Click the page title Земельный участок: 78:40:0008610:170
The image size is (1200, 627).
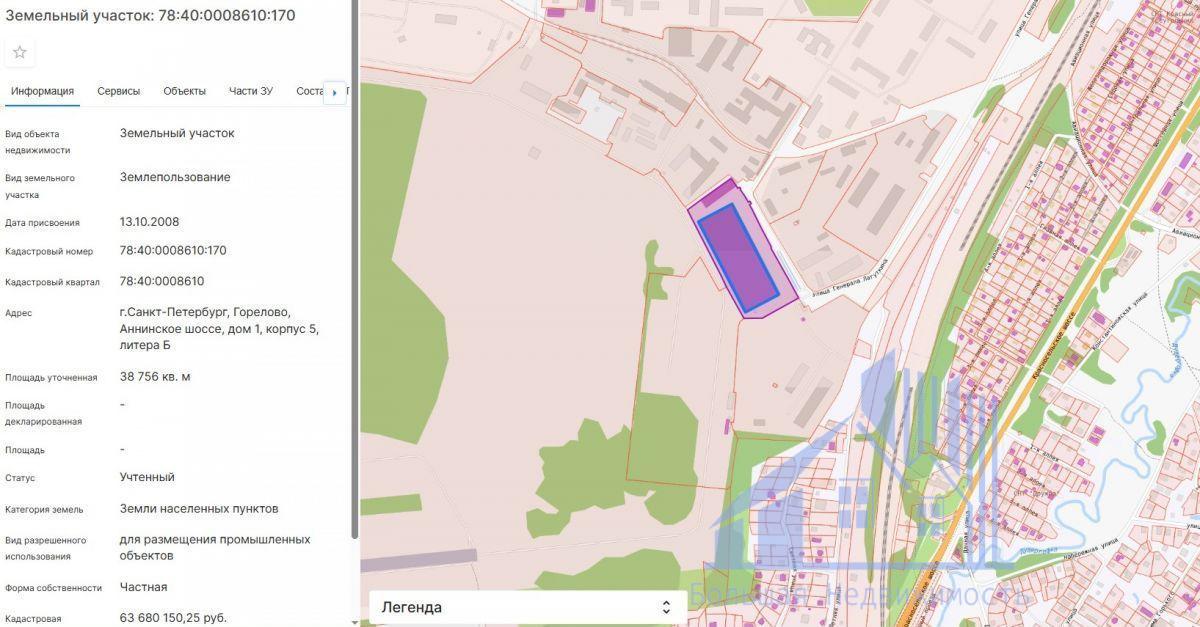[150, 15]
